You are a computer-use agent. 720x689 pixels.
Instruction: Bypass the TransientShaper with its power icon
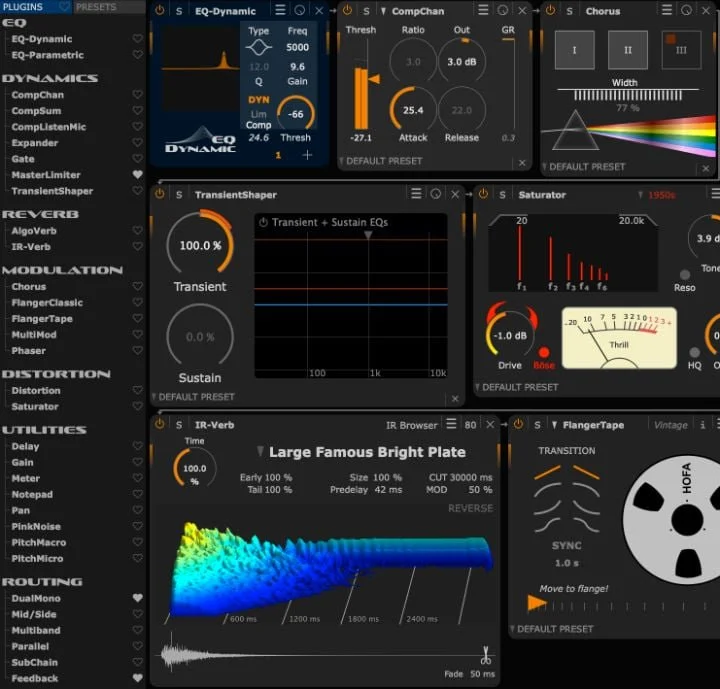160,194
